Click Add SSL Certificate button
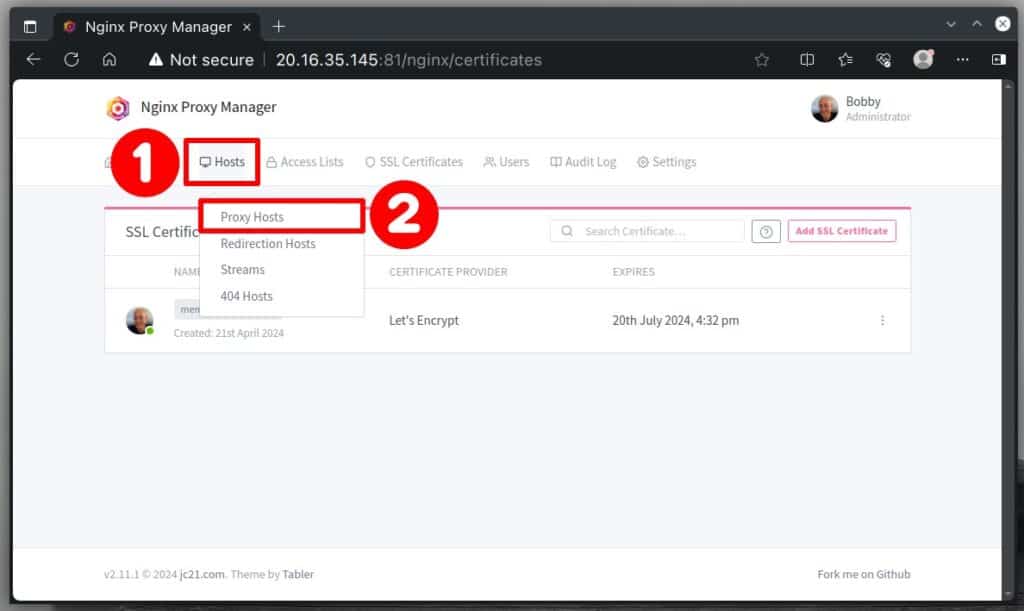 pyautogui.click(x=842, y=231)
